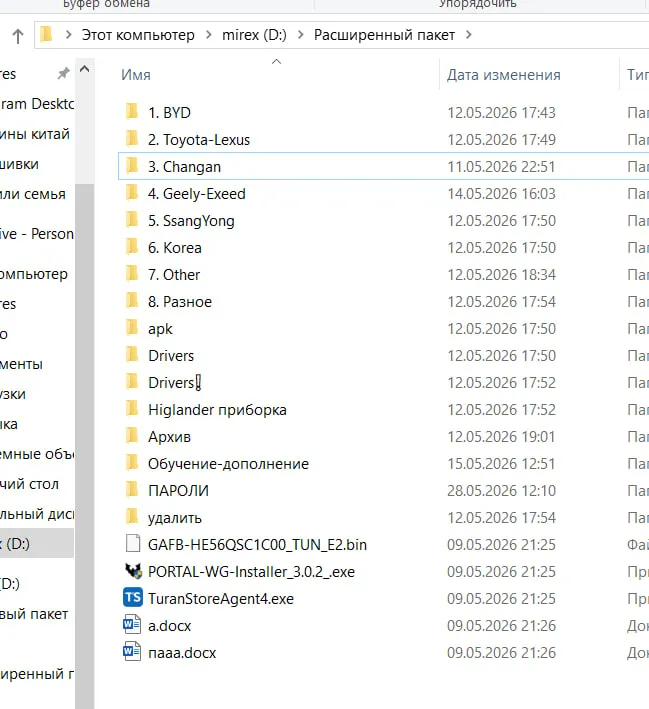
Task: Click the navigation pane scroll up arrow
Action: tap(85, 69)
